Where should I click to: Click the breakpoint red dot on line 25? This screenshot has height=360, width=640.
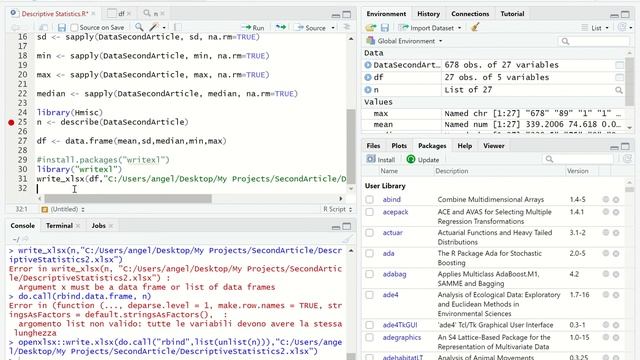coord(11,122)
